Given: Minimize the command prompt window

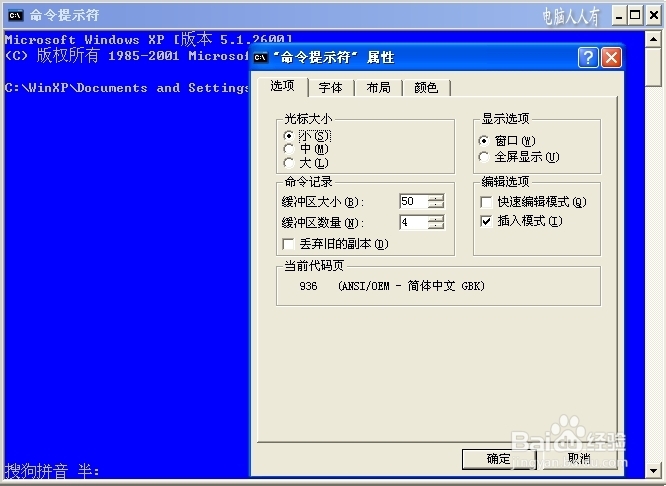Looking at the screenshot, I should 619,16.
